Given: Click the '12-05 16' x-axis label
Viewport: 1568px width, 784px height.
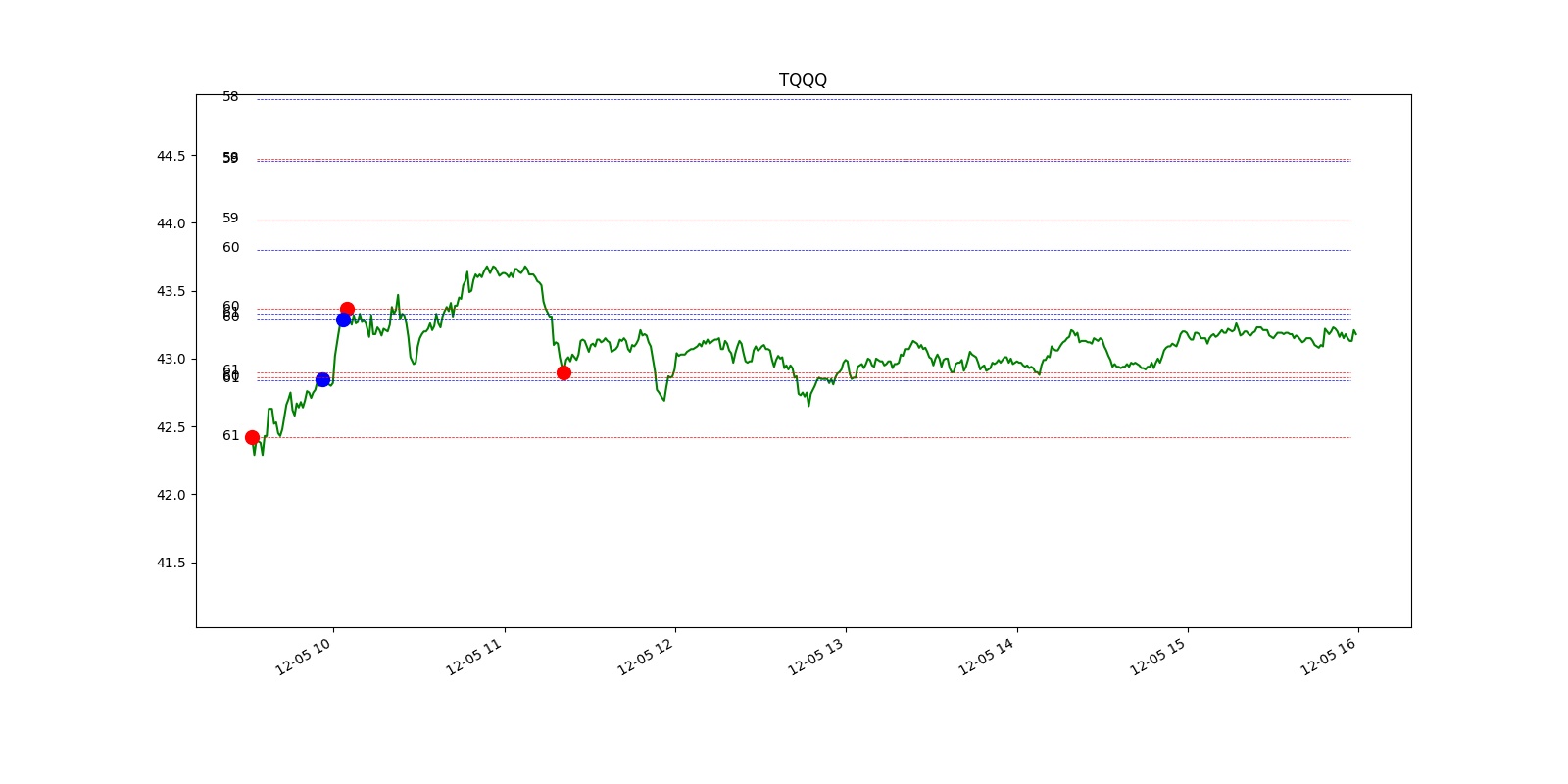Looking at the screenshot, I should 1328,657.
